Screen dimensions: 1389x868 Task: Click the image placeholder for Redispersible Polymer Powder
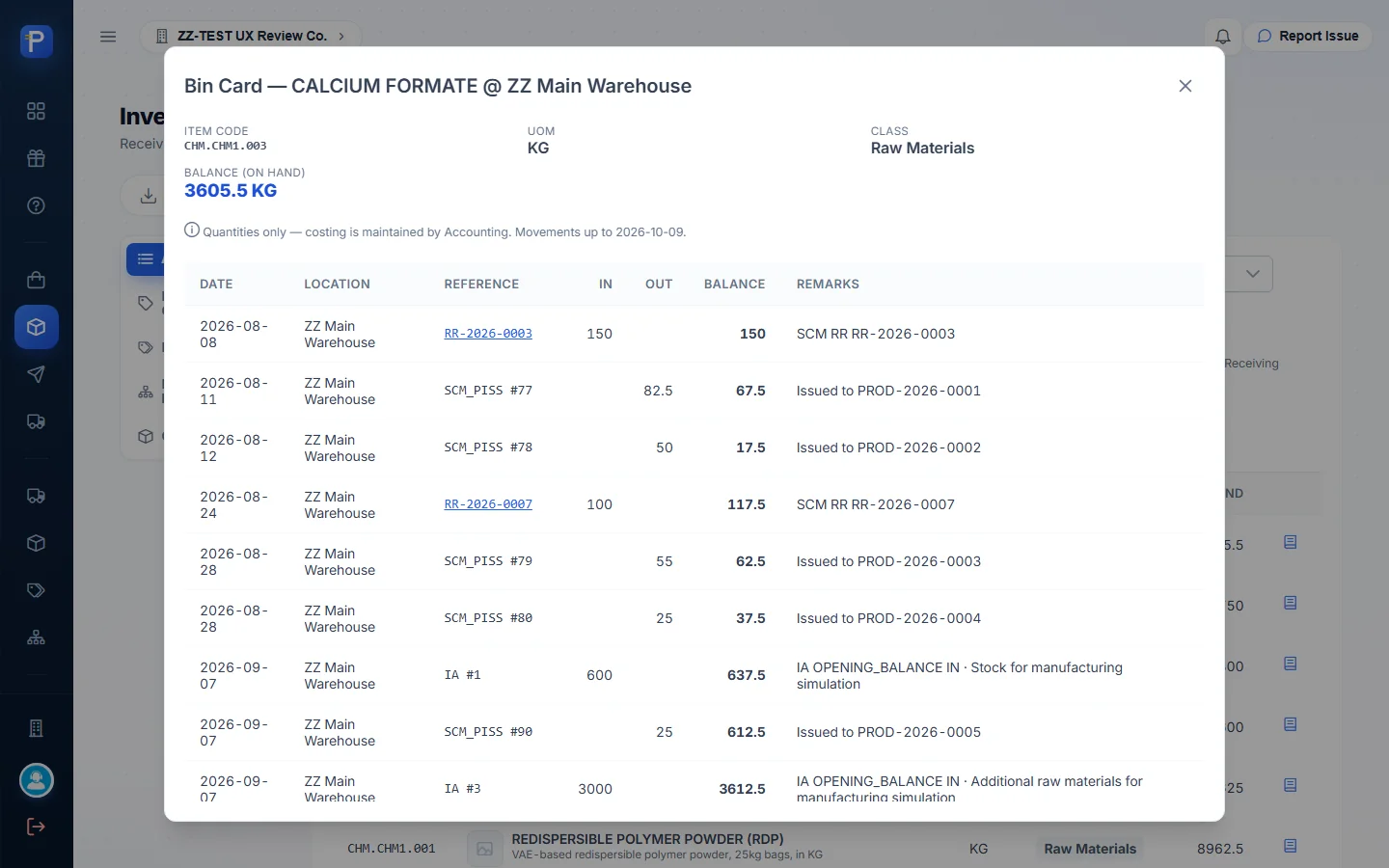click(484, 849)
